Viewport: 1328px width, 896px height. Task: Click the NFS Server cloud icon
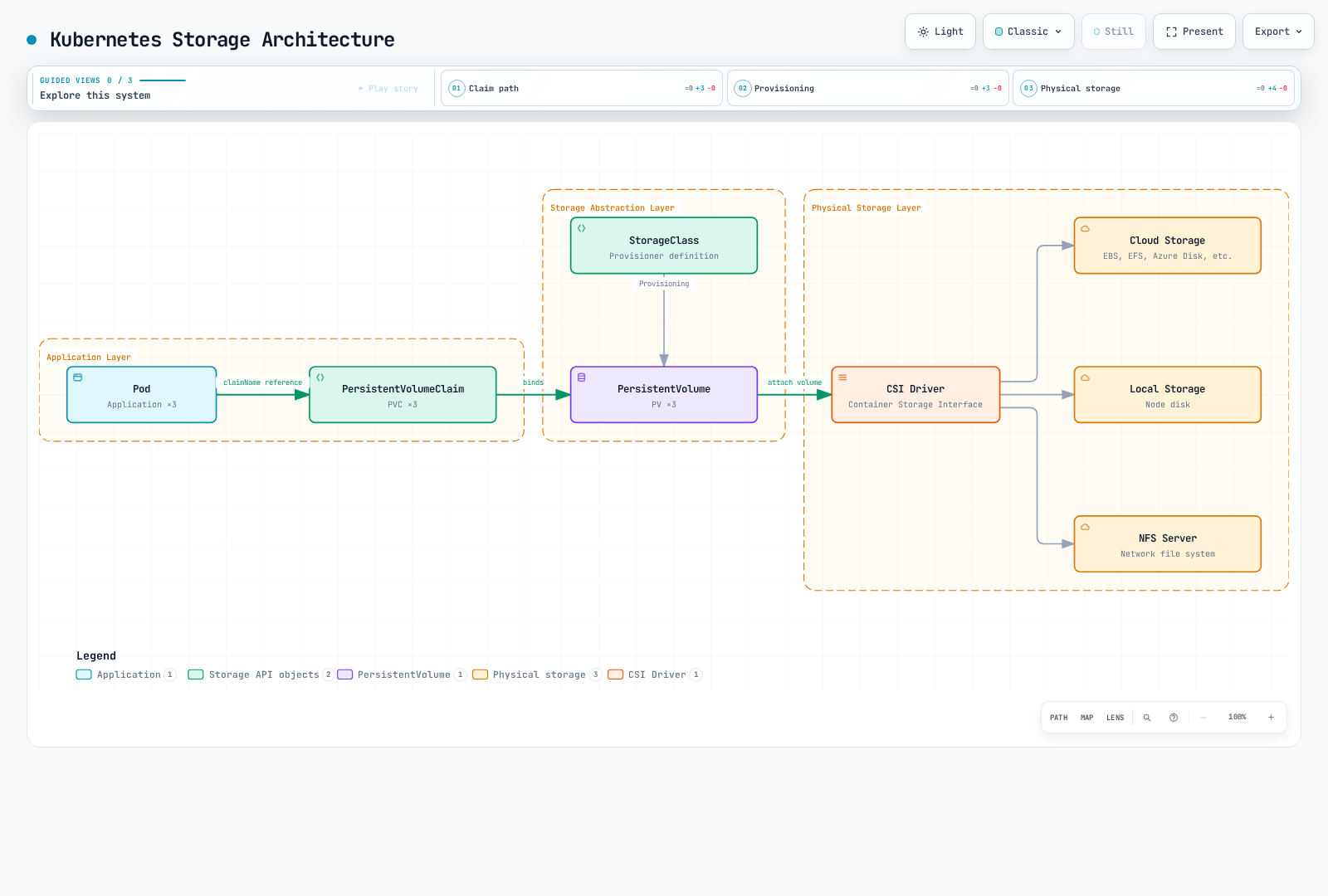1085,527
